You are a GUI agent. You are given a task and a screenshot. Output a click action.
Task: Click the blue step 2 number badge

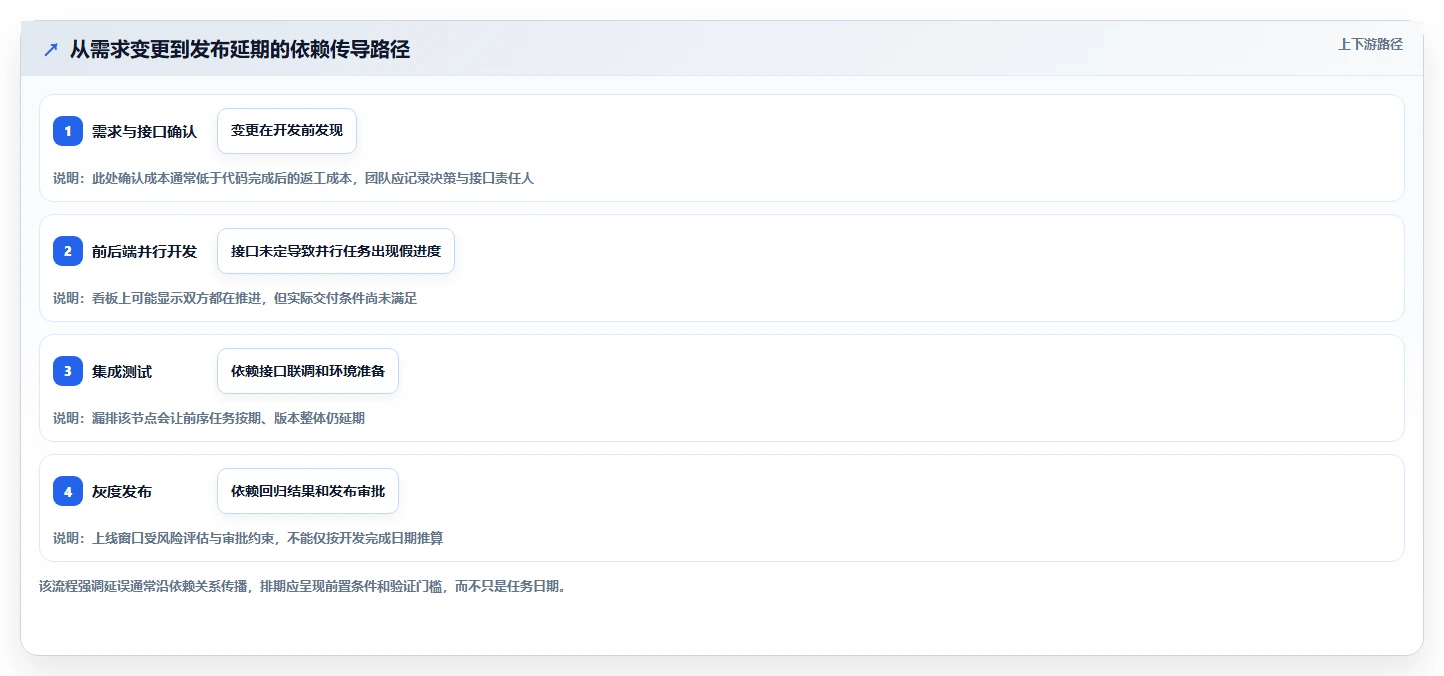[68, 251]
